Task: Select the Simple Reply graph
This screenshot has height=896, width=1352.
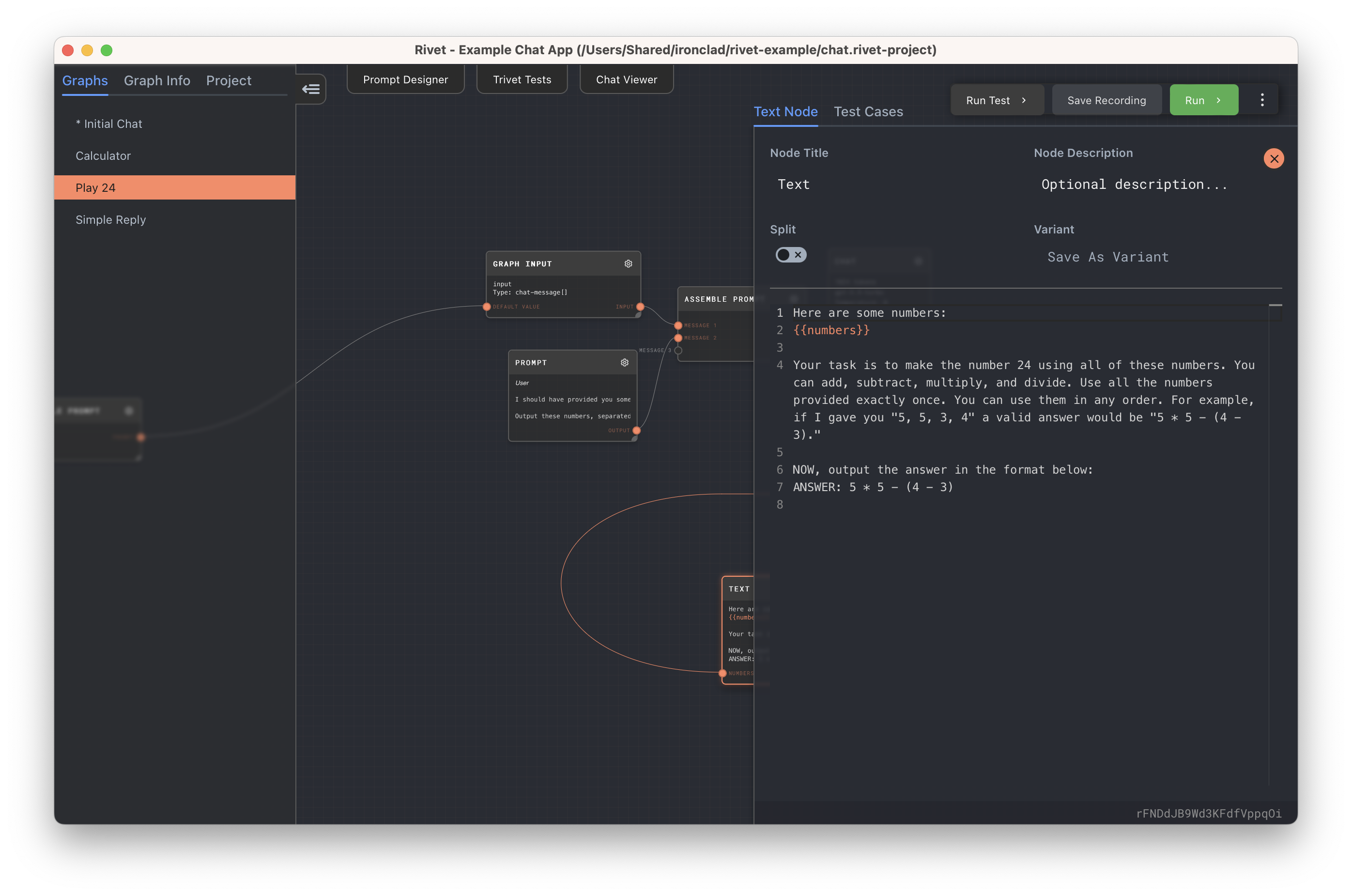Action: [x=175, y=220]
